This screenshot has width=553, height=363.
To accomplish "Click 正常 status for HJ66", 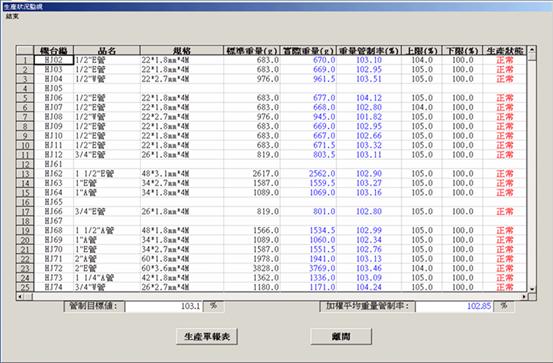I will coord(505,211).
